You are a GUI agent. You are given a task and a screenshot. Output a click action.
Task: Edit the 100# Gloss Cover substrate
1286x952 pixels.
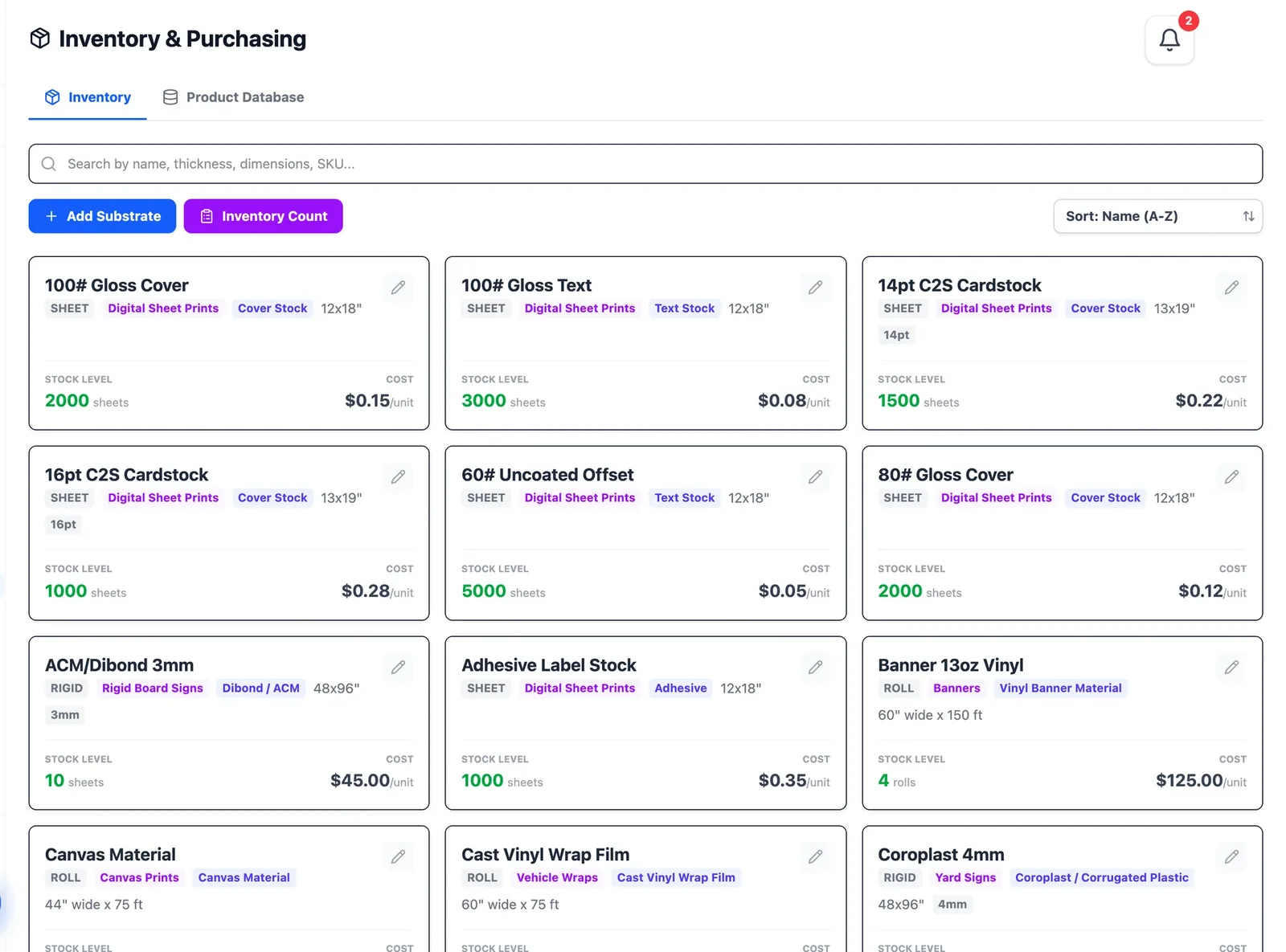398,288
